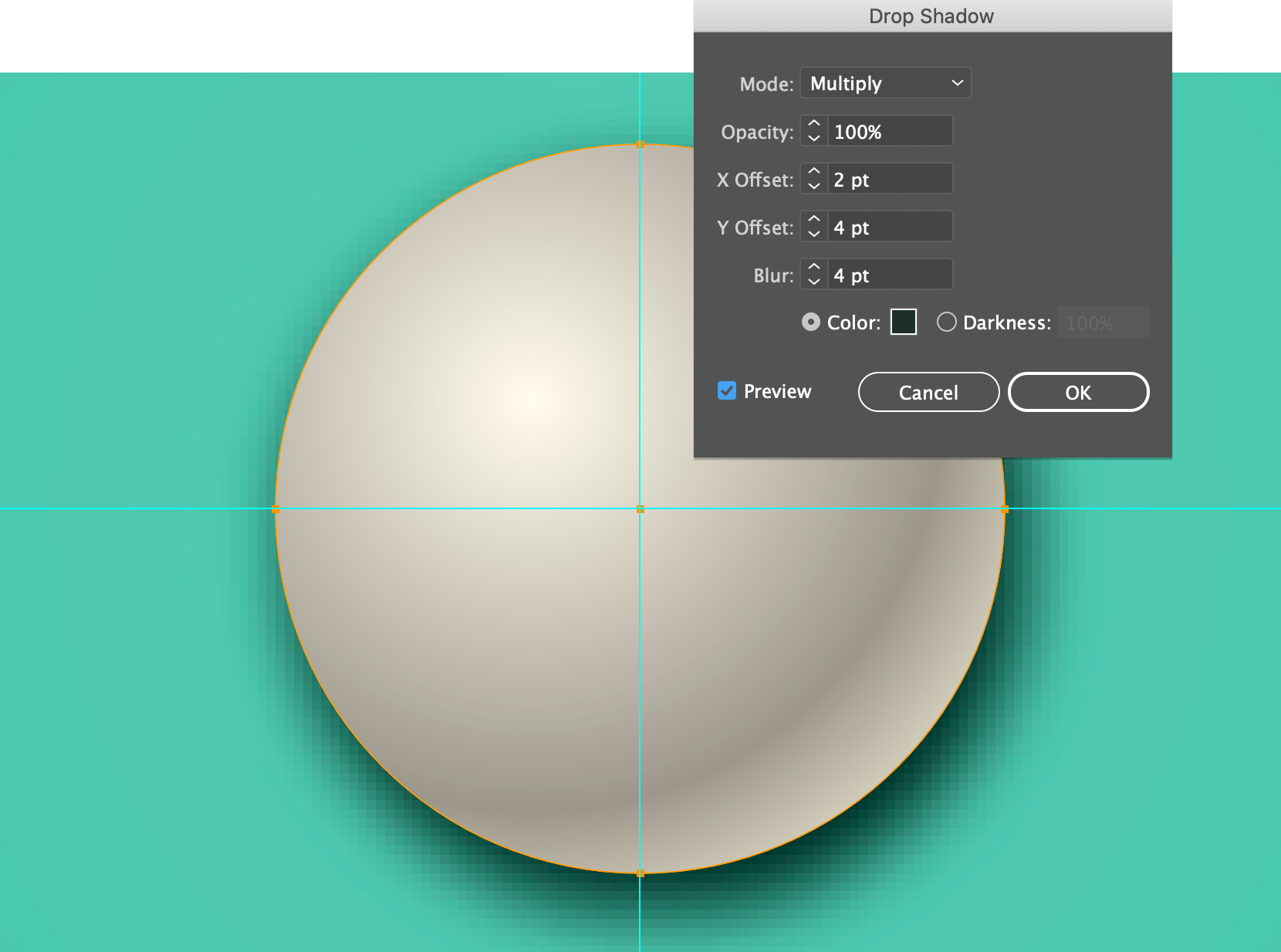Open the Mode dropdown showing Multiply

coord(885,83)
